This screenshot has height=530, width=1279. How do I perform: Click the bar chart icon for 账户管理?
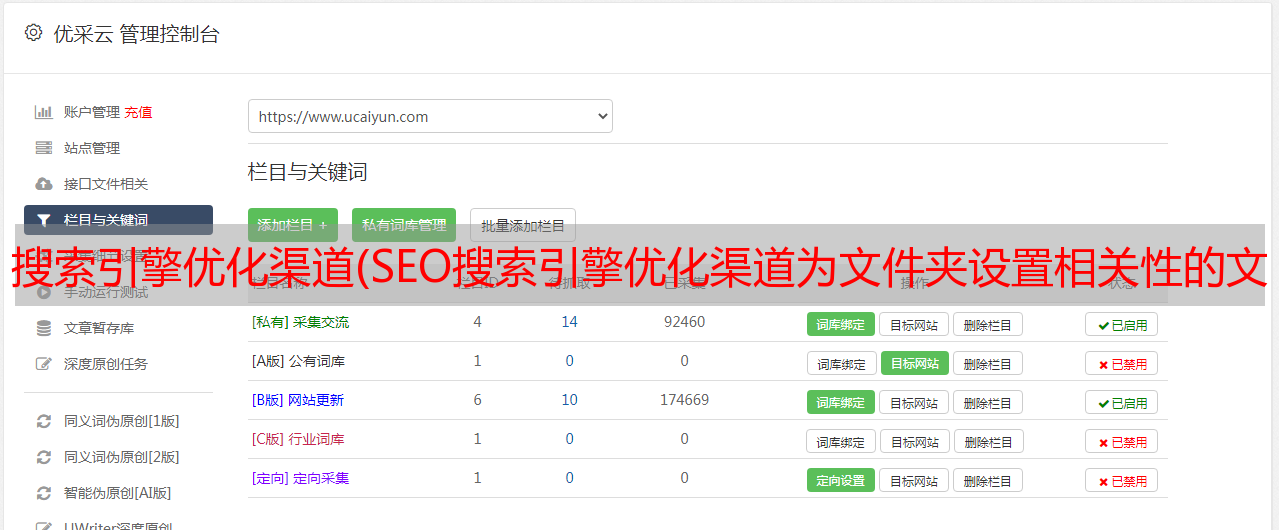coord(44,112)
